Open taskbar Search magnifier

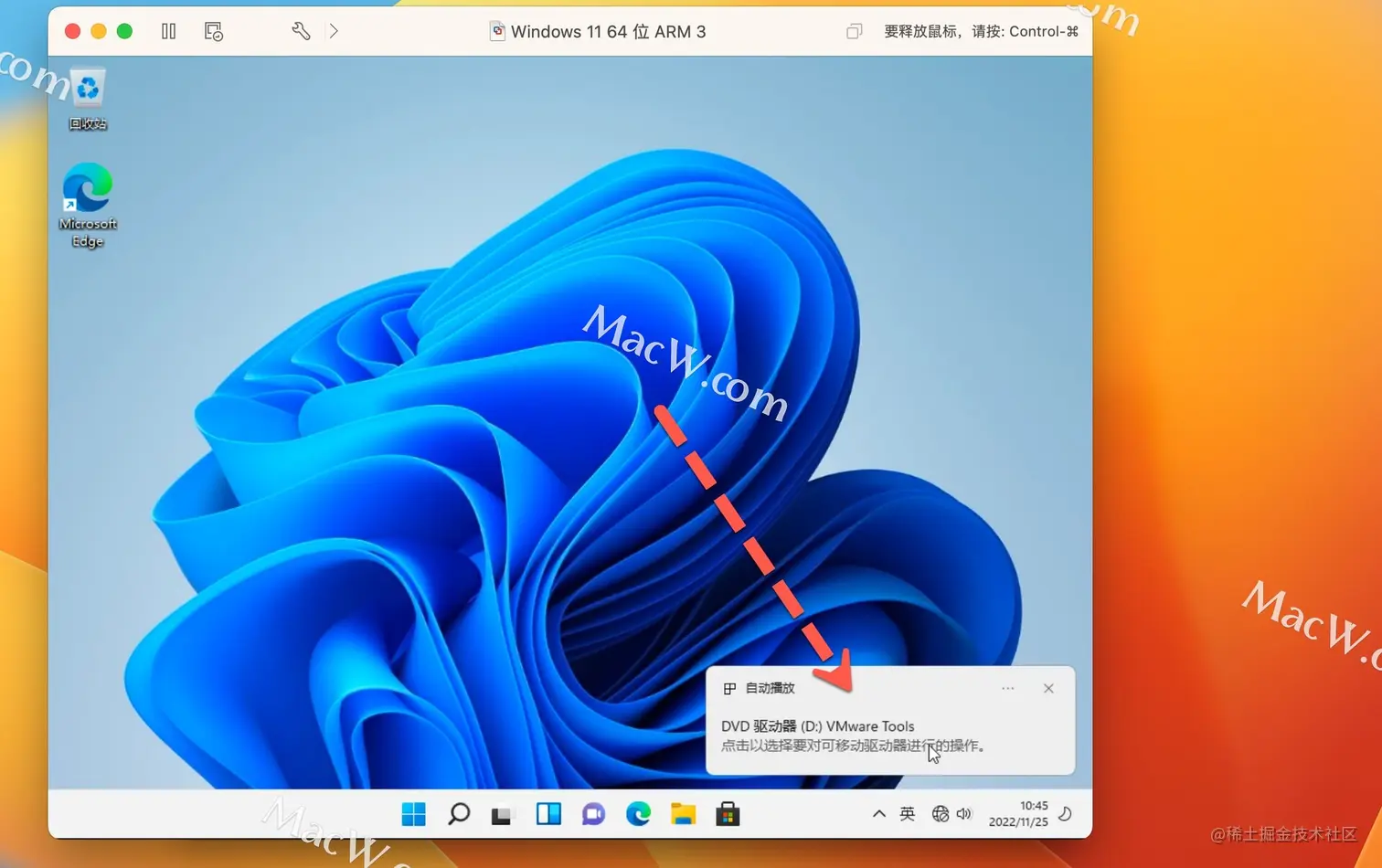459,814
